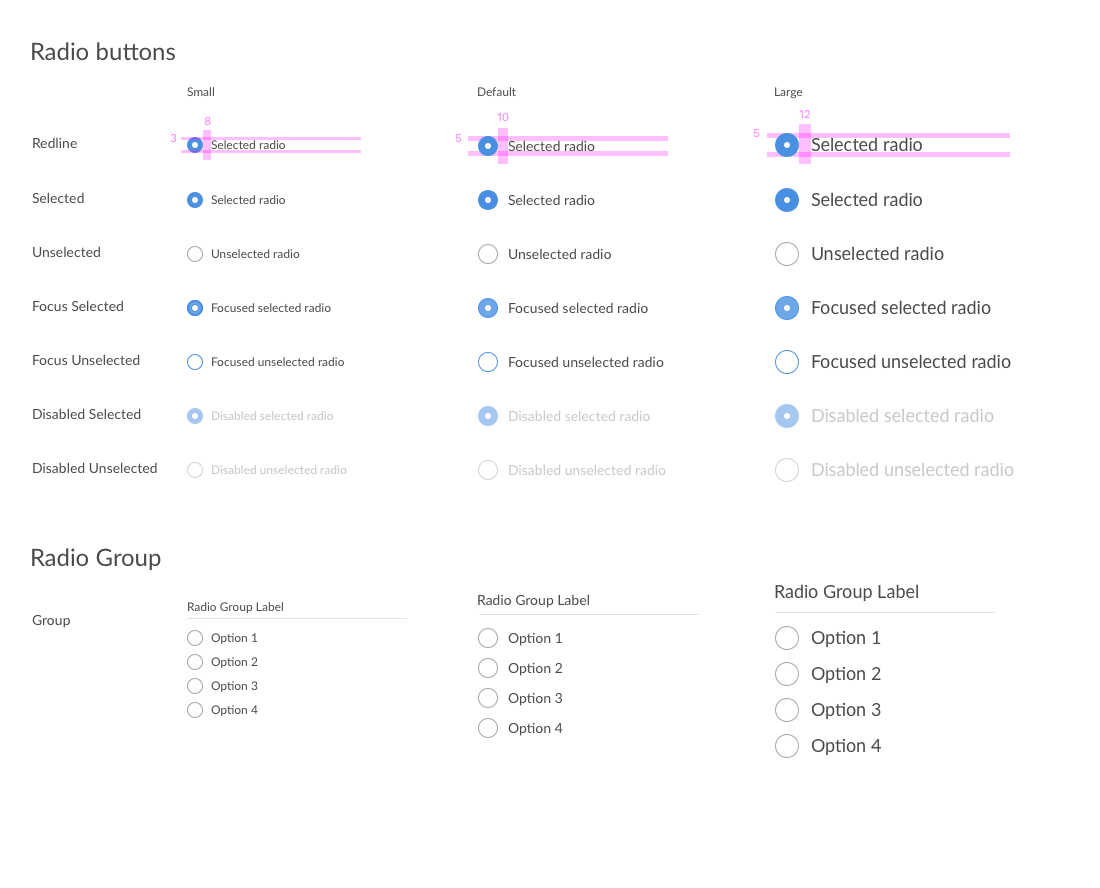
Task: Click the small Radio Group Label text
Action: tap(235, 607)
